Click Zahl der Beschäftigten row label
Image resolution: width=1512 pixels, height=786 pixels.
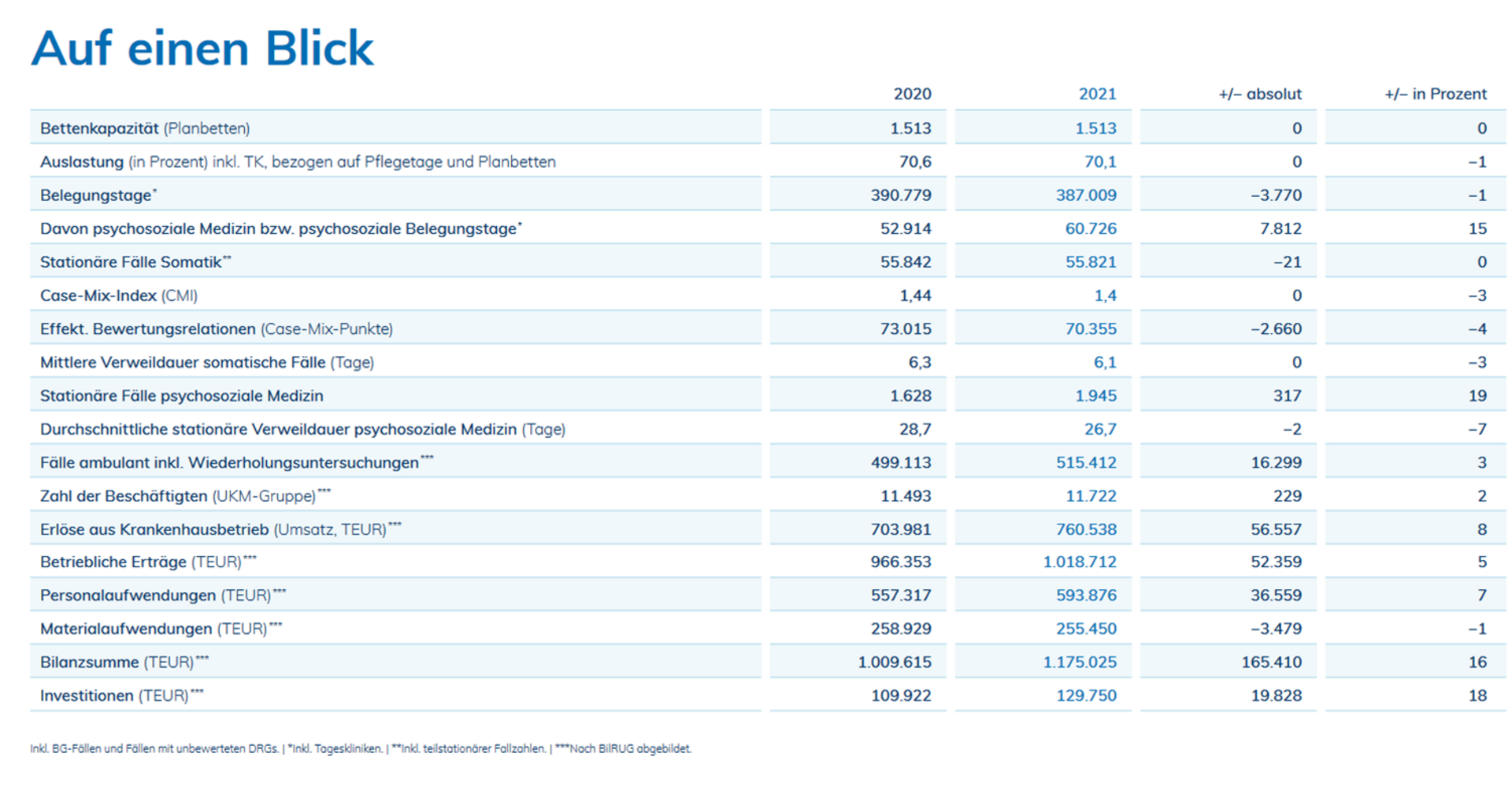pos(185,496)
